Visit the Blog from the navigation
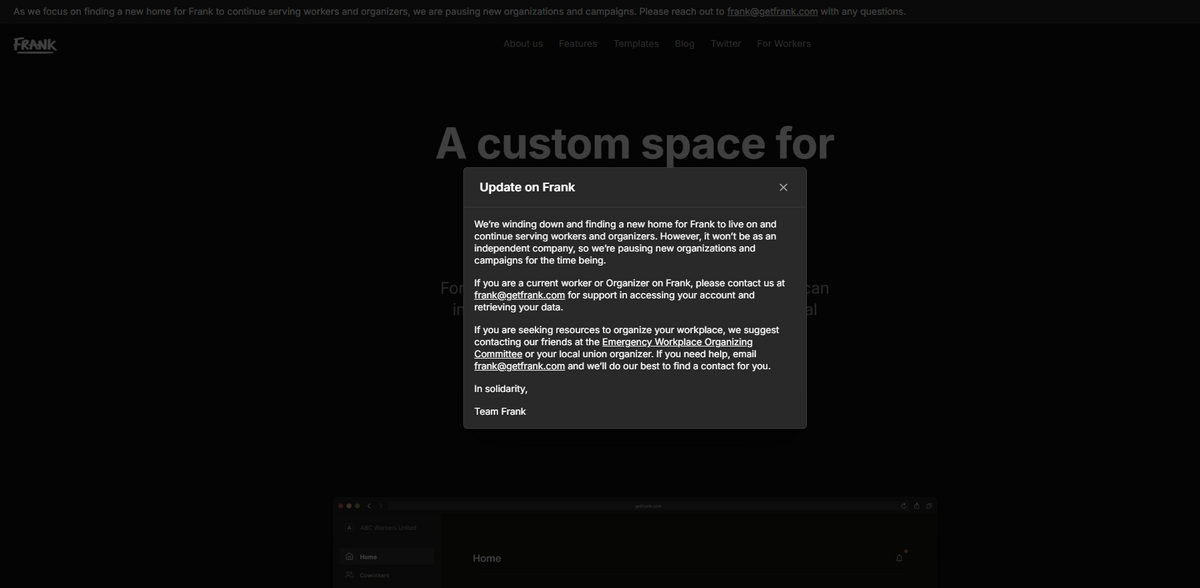Viewport: 1200px width, 588px height. click(685, 44)
